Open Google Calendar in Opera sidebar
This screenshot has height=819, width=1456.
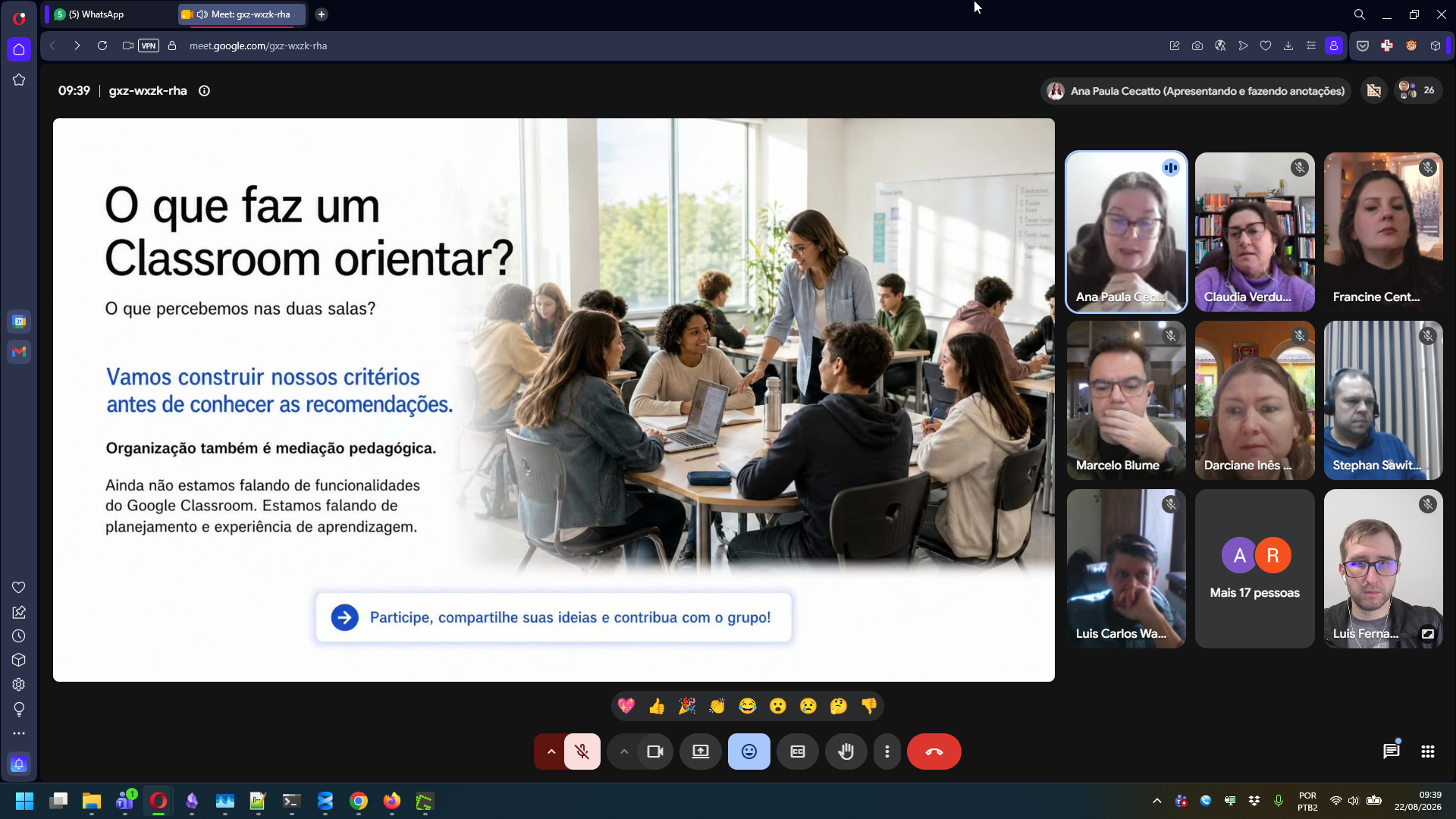tap(19, 322)
